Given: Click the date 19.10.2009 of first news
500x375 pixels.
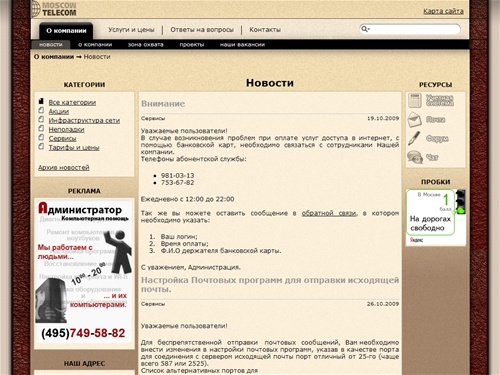Looking at the screenshot, I should click(383, 118).
